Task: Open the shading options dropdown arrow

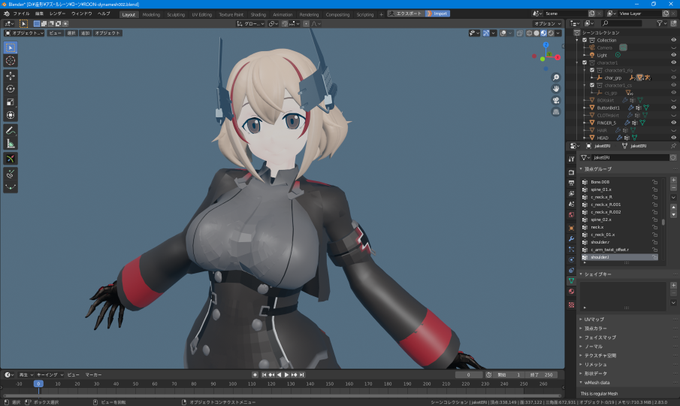Action: click(x=558, y=33)
